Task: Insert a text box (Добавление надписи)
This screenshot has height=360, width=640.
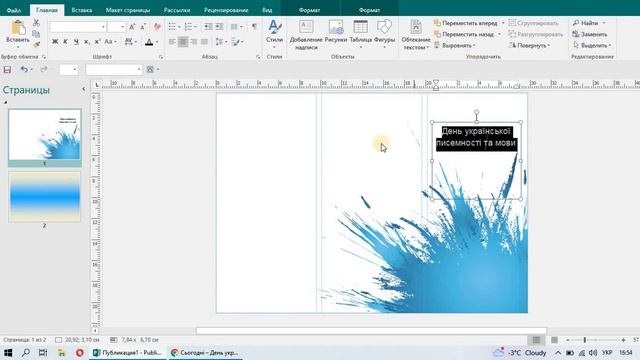Action: pos(306,35)
